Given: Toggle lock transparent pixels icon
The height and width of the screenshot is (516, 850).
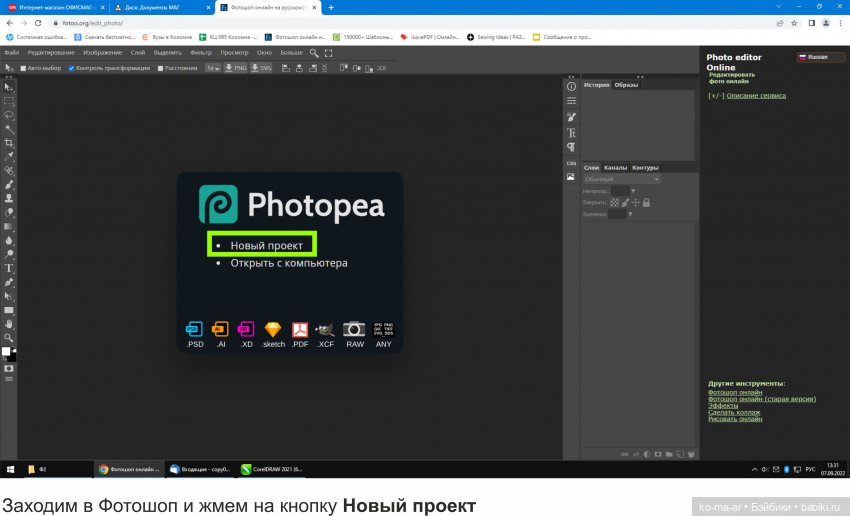Looking at the screenshot, I should pyautogui.click(x=614, y=203).
